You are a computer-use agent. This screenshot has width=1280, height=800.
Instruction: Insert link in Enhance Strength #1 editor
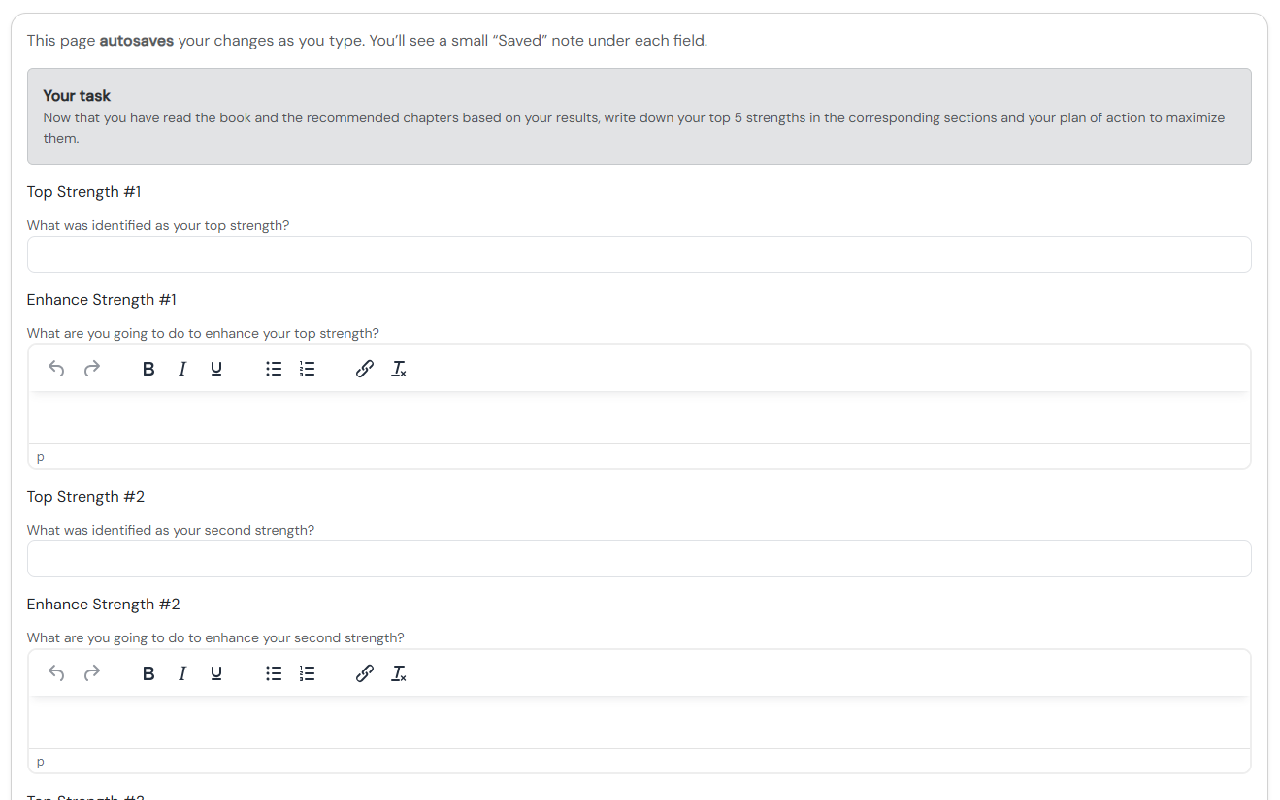pyautogui.click(x=365, y=369)
